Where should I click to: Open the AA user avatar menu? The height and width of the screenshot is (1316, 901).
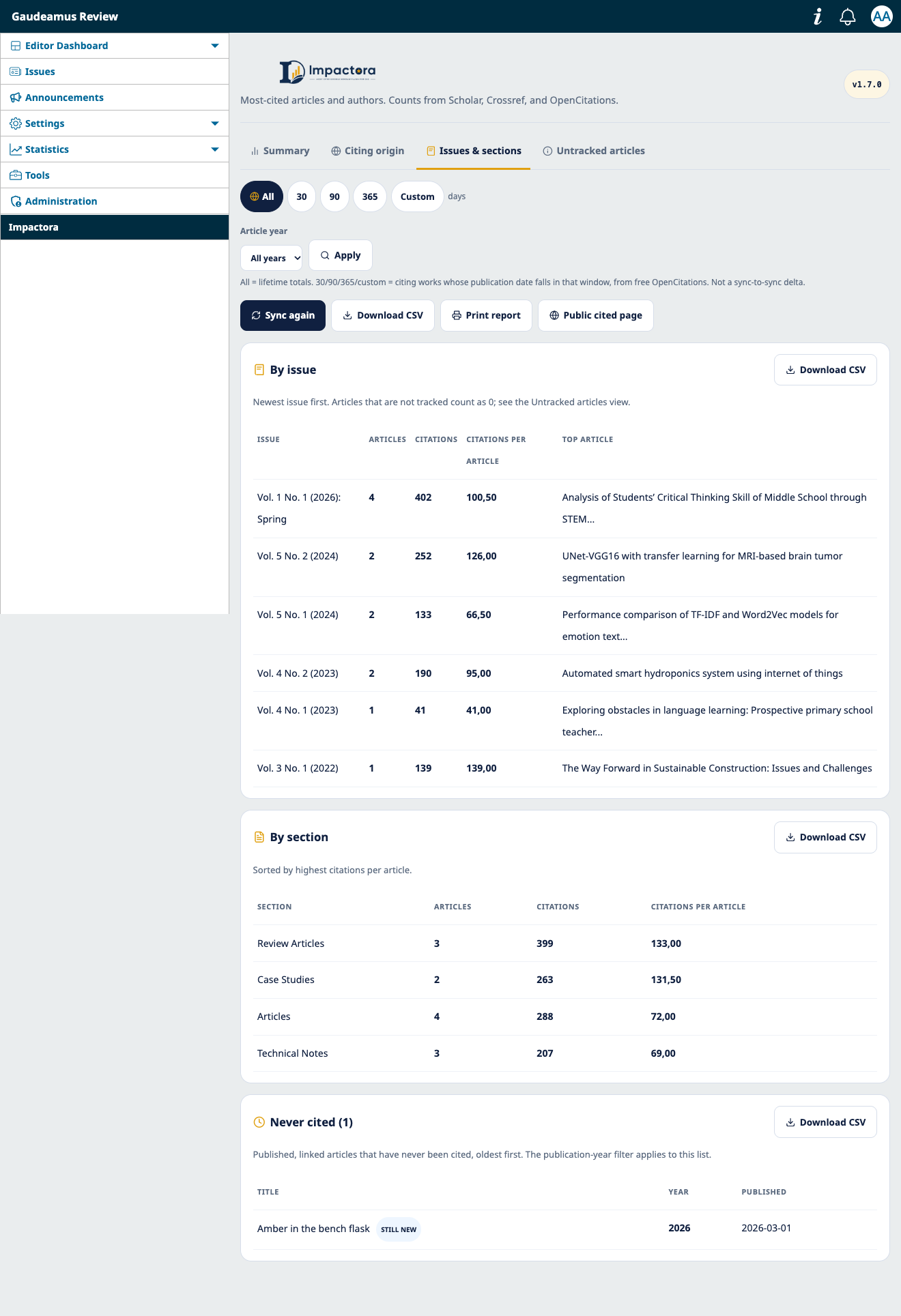(882, 16)
